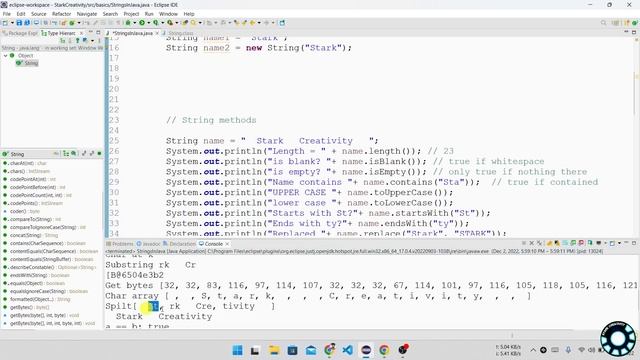Open the Source menu
640x360 pixels.
[x=39, y=14]
